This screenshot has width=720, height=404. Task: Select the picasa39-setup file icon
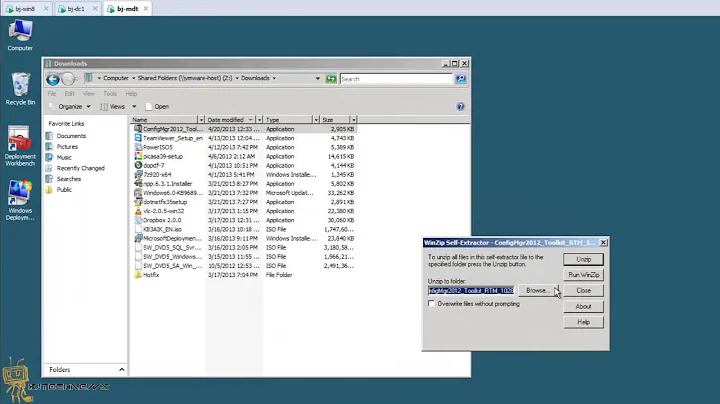(x=138, y=157)
